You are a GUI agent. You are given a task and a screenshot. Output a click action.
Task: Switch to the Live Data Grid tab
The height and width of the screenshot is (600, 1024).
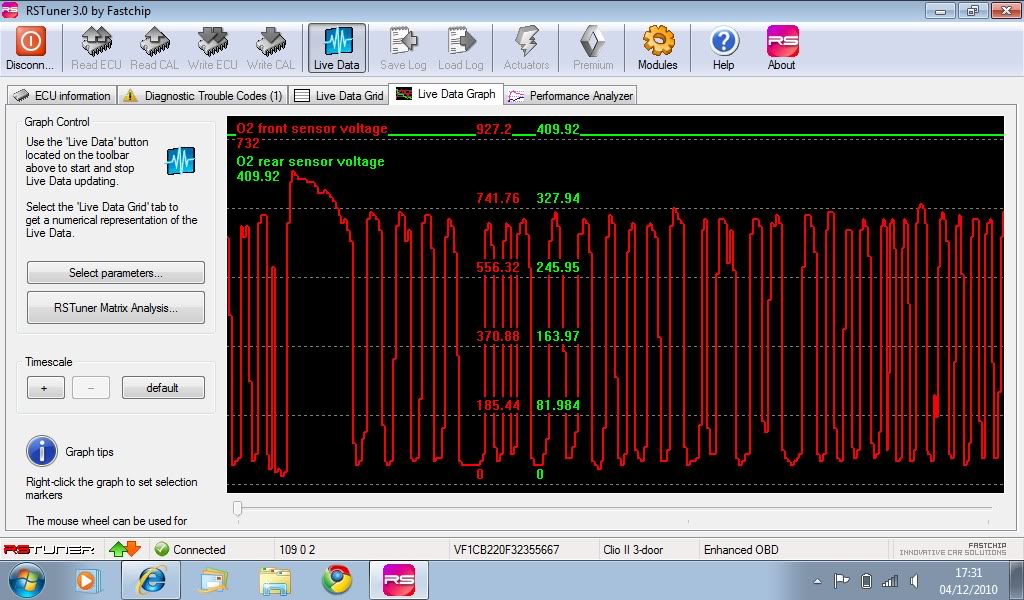pyautogui.click(x=339, y=96)
